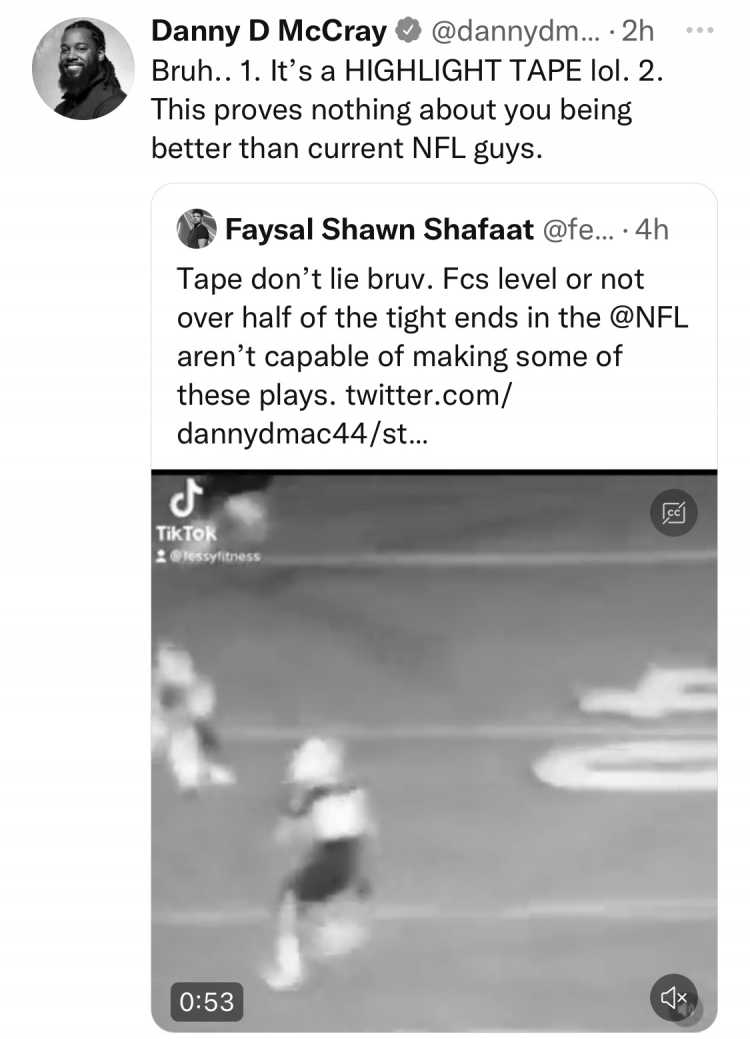
Task: Click the 0:53 video duration badge
Action: click(x=207, y=1001)
